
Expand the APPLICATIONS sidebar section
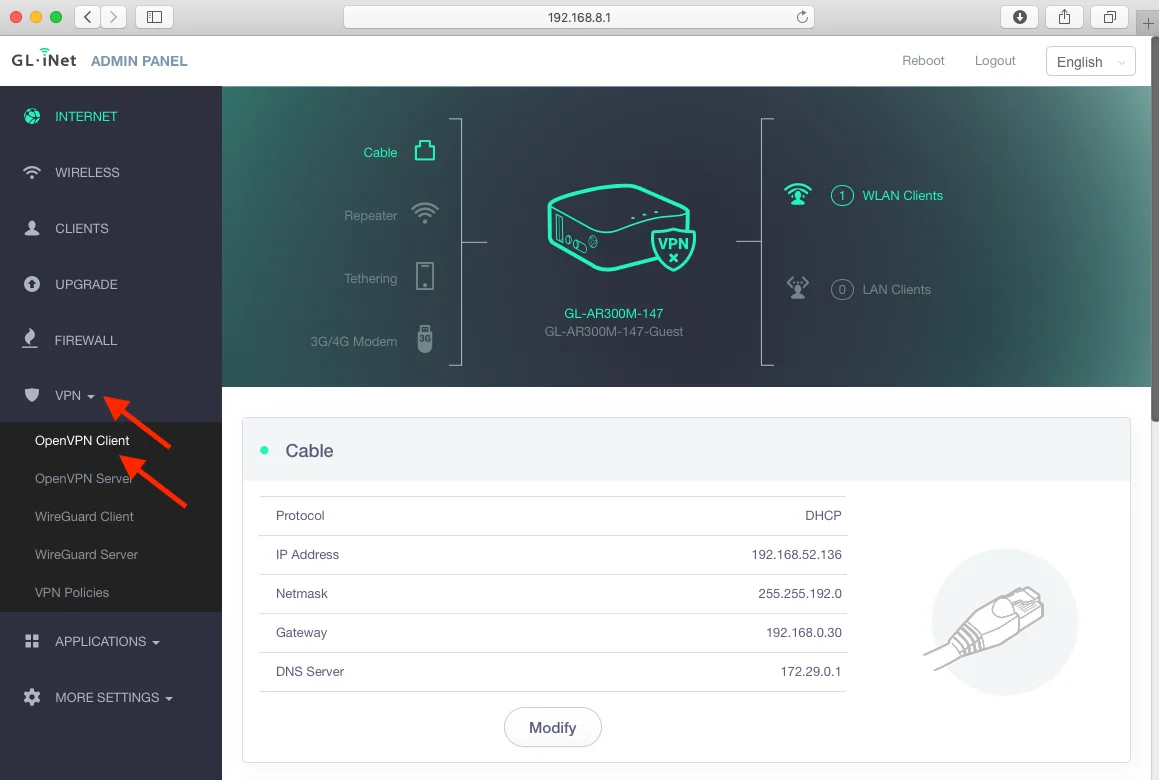coord(107,641)
